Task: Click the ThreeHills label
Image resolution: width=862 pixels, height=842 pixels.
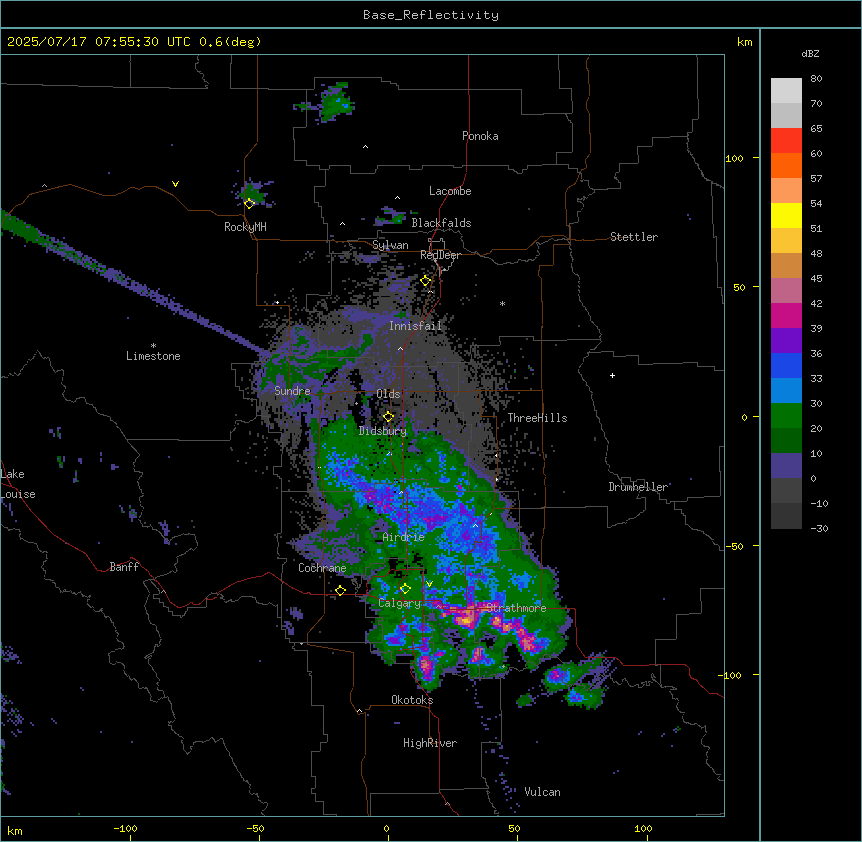Action: coord(537,418)
